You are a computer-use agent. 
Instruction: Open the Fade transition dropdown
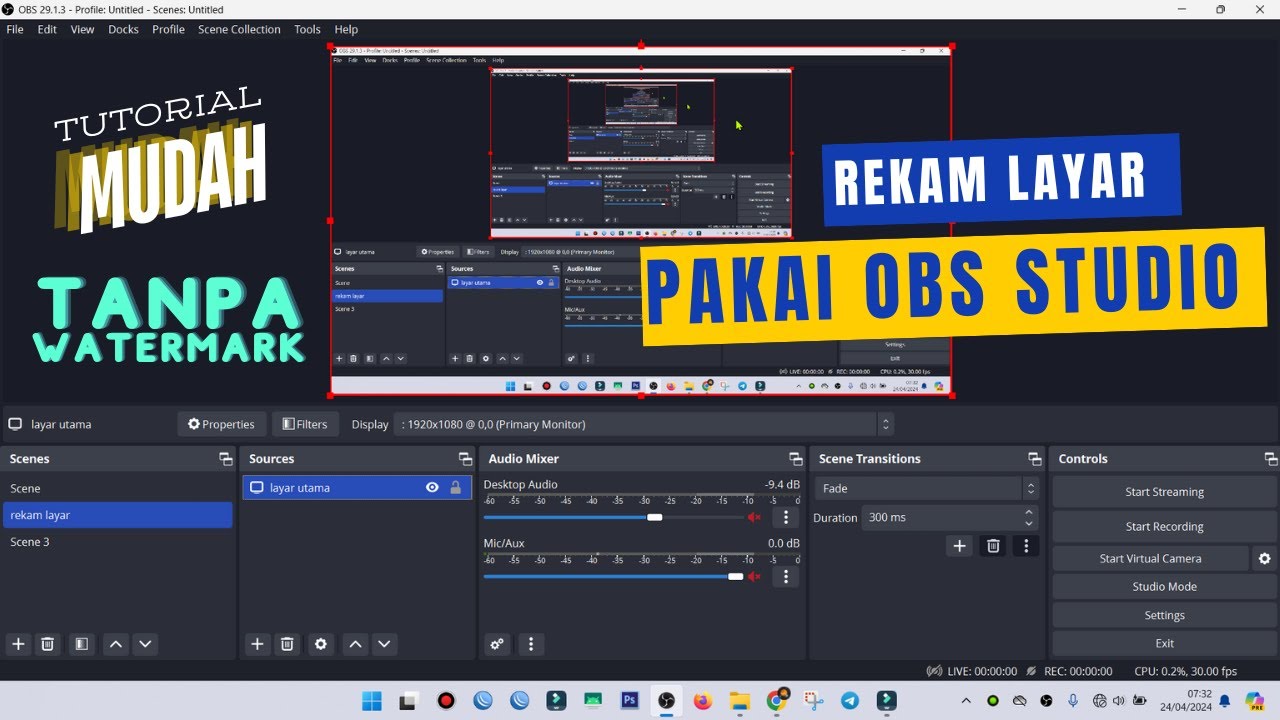coord(926,489)
